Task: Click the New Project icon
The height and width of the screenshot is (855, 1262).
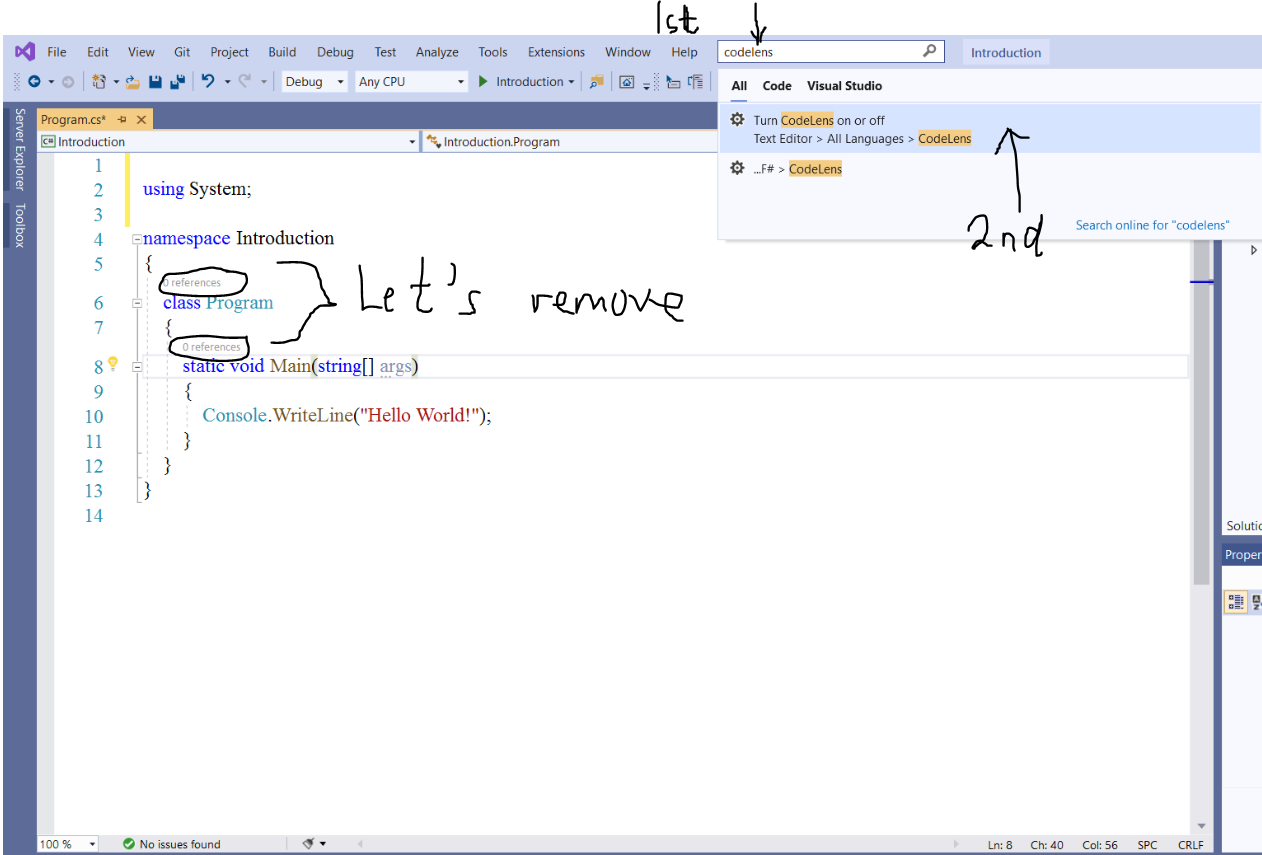Action: [99, 82]
